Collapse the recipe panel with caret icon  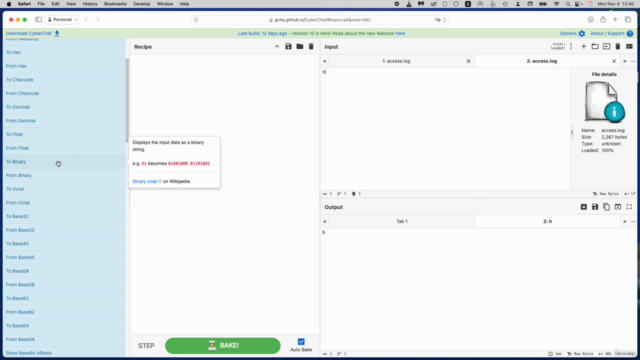tap(277, 47)
